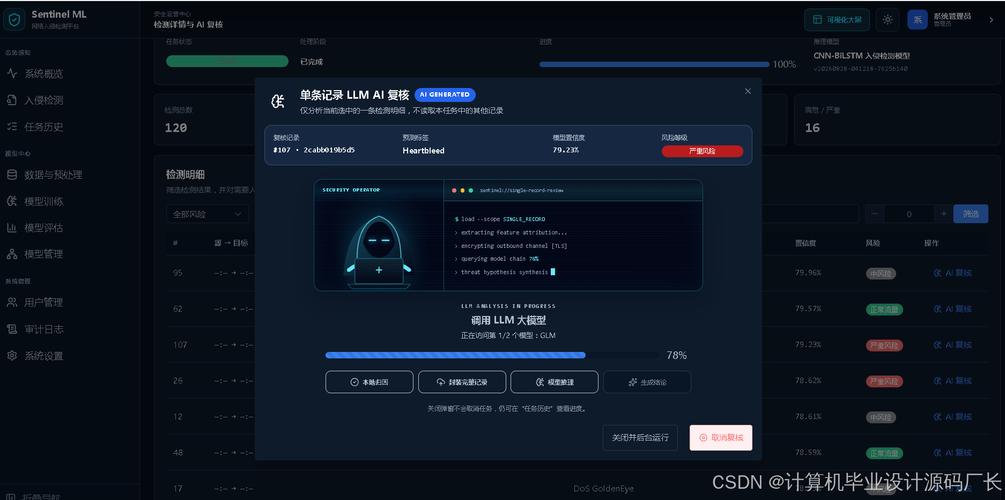This screenshot has height=500, width=1005.
Task: Click the green terminal window dot
Action: click(470, 190)
